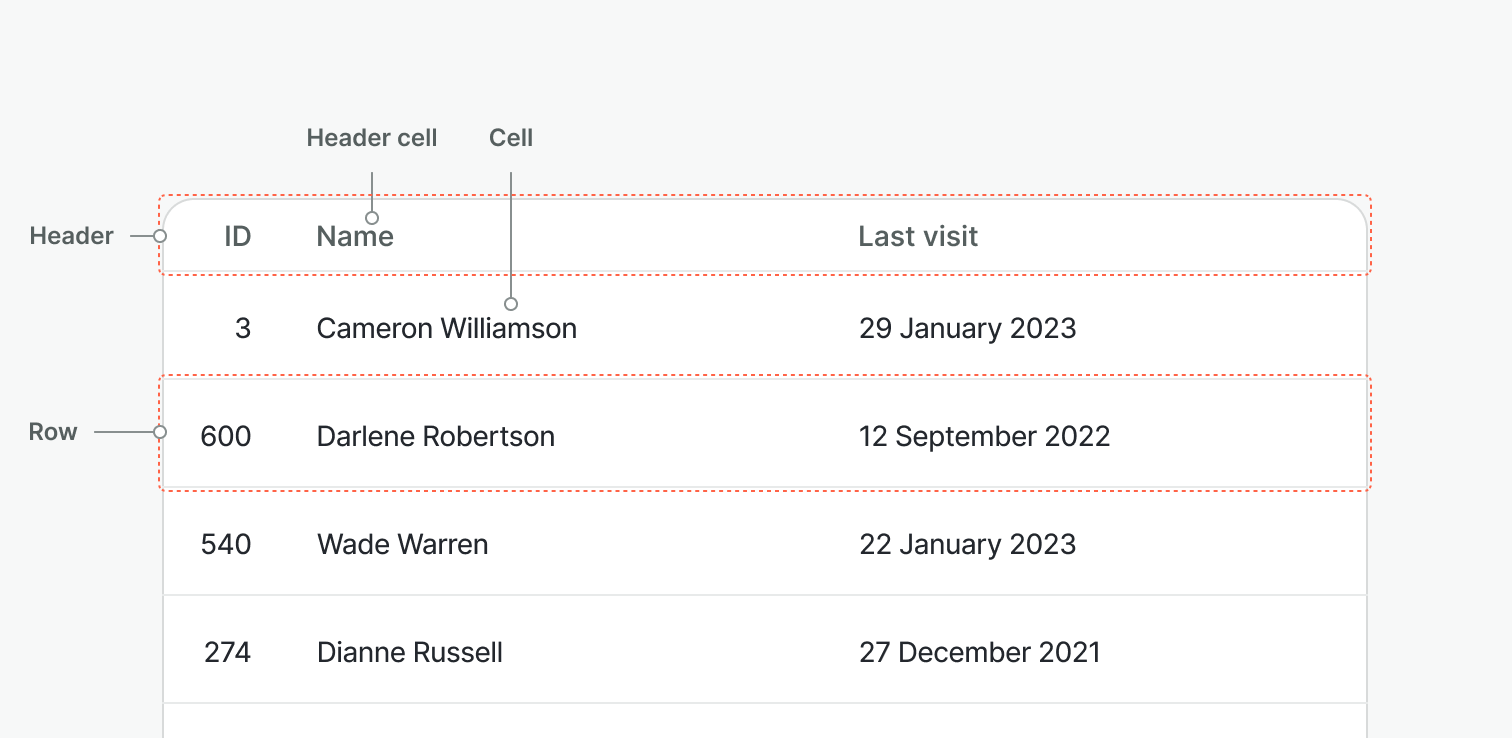Image resolution: width=1512 pixels, height=738 pixels.
Task: Click the ID cell showing 540
Action: click(226, 545)
